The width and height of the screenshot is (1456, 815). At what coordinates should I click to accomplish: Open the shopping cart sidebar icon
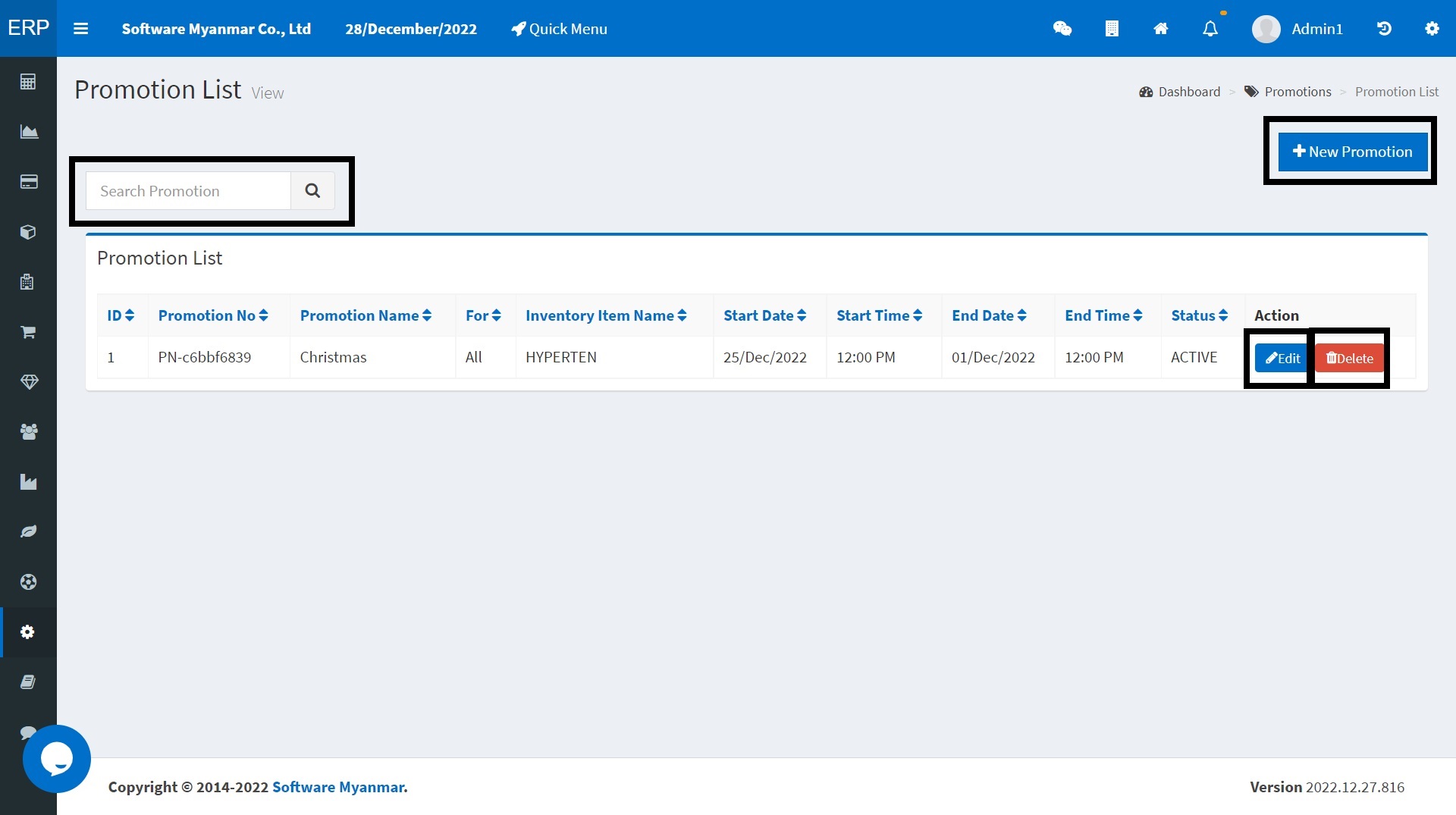point(28,332)
